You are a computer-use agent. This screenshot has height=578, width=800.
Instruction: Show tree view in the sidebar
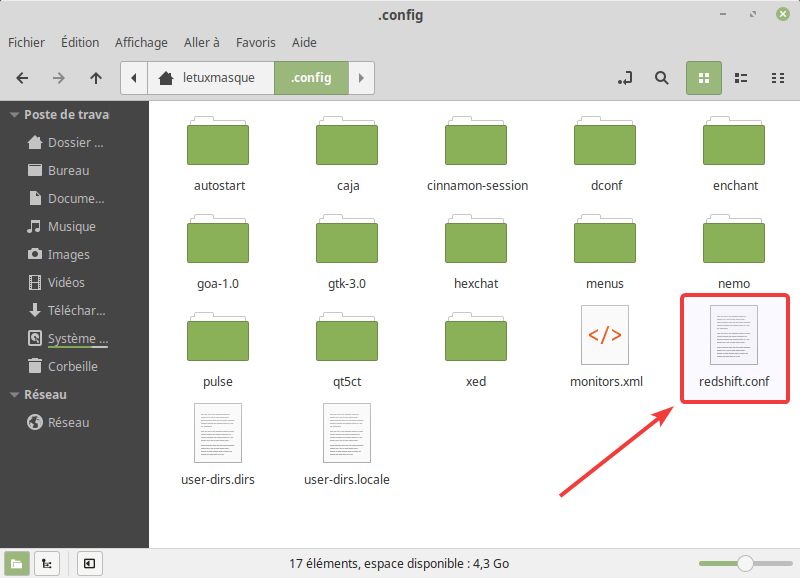[x=46, y=564]
